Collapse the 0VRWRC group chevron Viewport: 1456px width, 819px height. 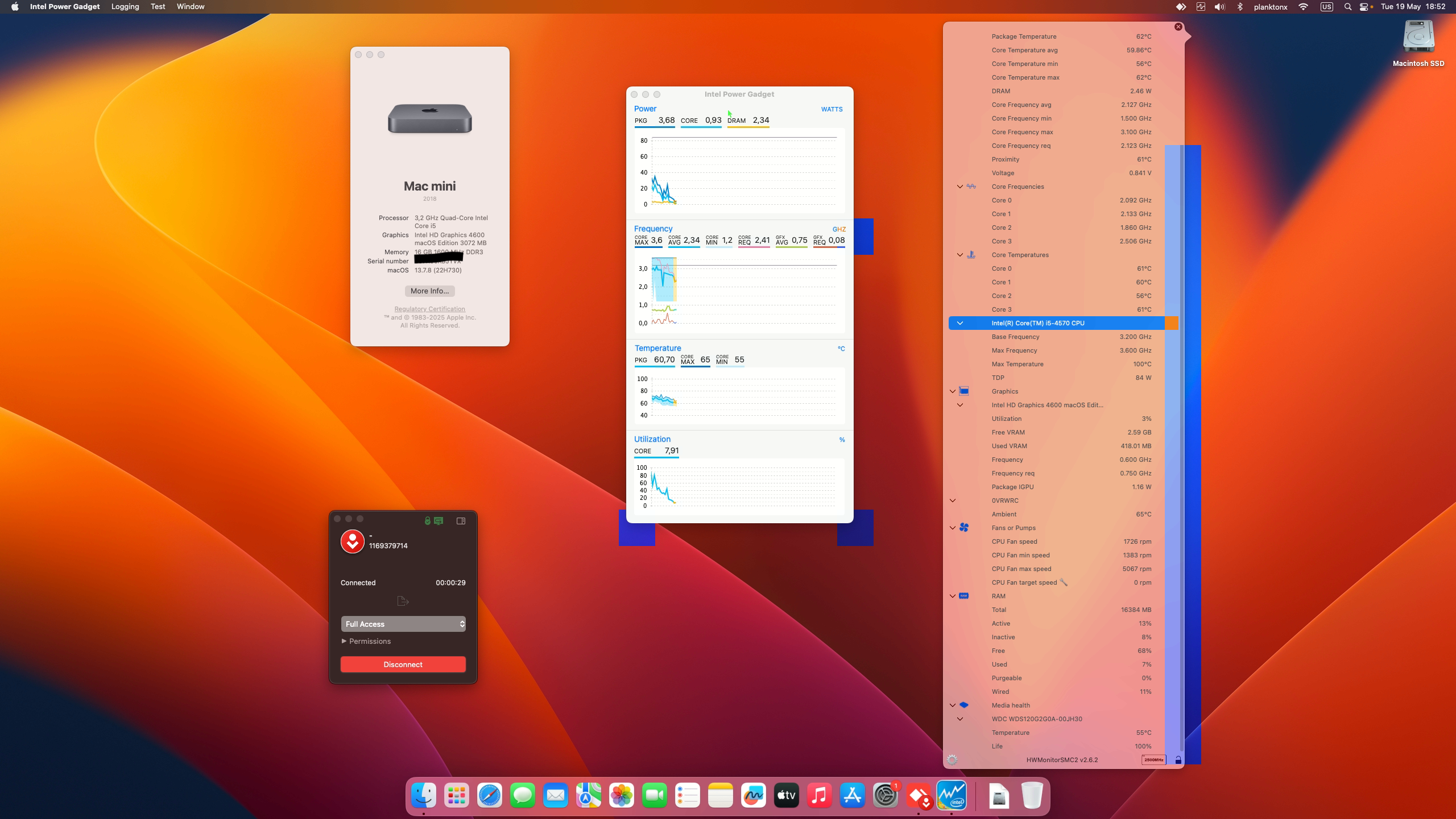pyautogui.click(x=953, y=500)
